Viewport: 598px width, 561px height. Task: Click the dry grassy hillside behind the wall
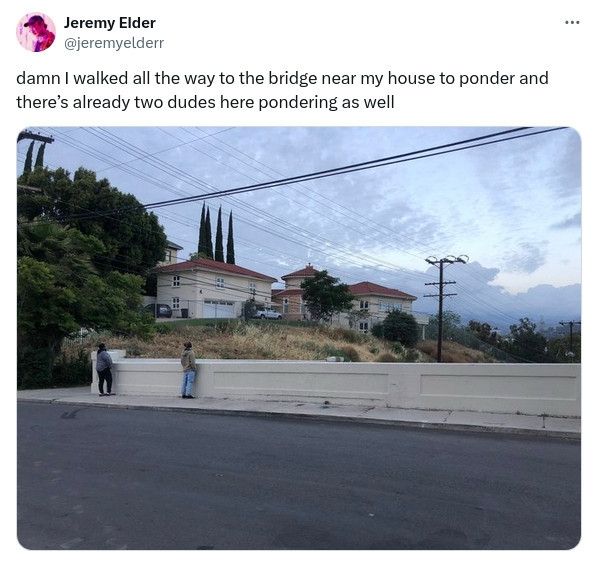(x=267, y=341)
